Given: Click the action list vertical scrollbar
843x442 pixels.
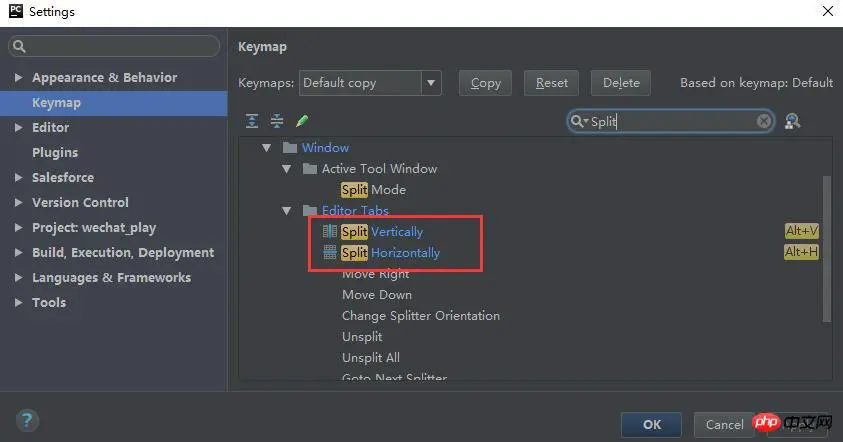Looking at the screenshot, I should (x=827, y=249).
